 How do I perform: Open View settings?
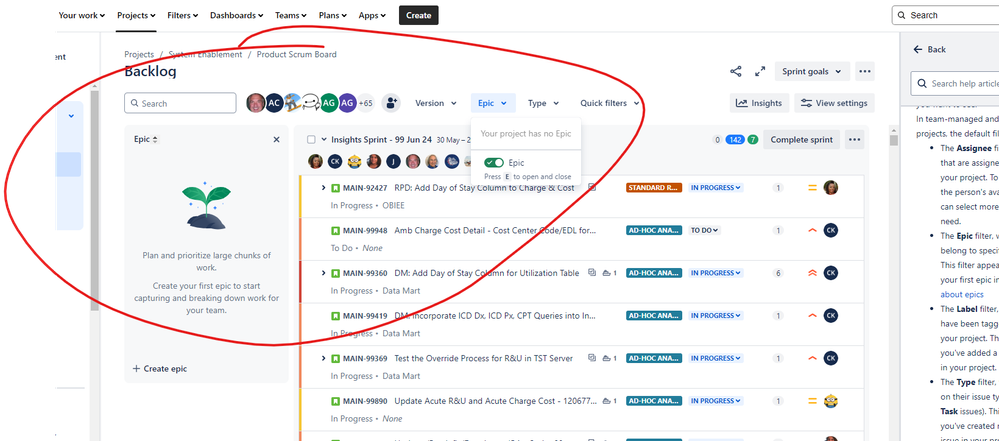[x=834, y=103]
